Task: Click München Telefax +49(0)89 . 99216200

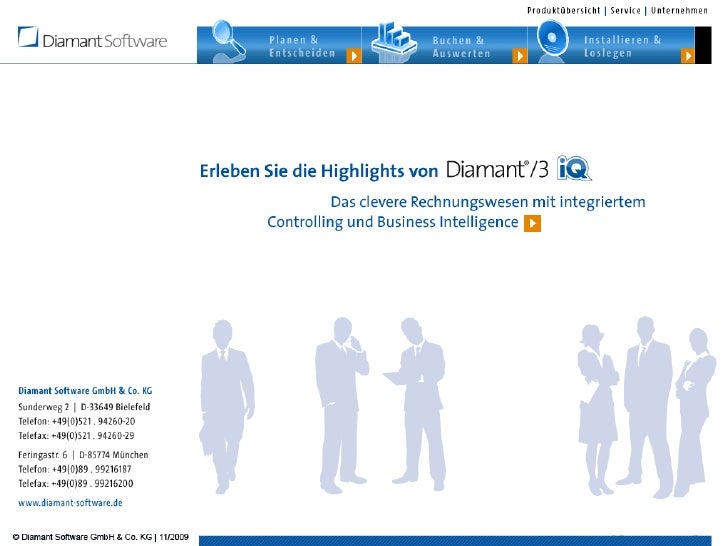Action: [x=75, y=483]
